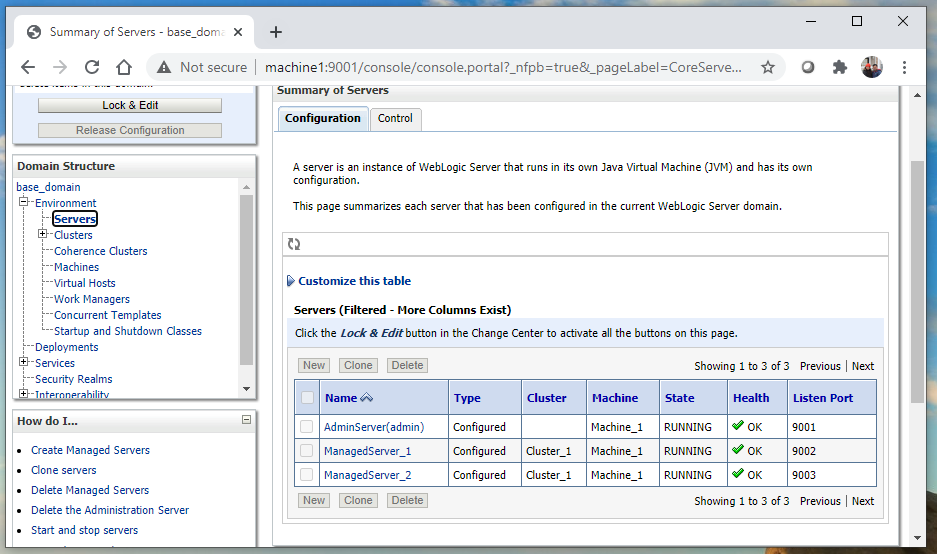Click the bottom Delete button
Image resolution: width=937 pixels, height=554 pixels.
[x=407, y=500]
